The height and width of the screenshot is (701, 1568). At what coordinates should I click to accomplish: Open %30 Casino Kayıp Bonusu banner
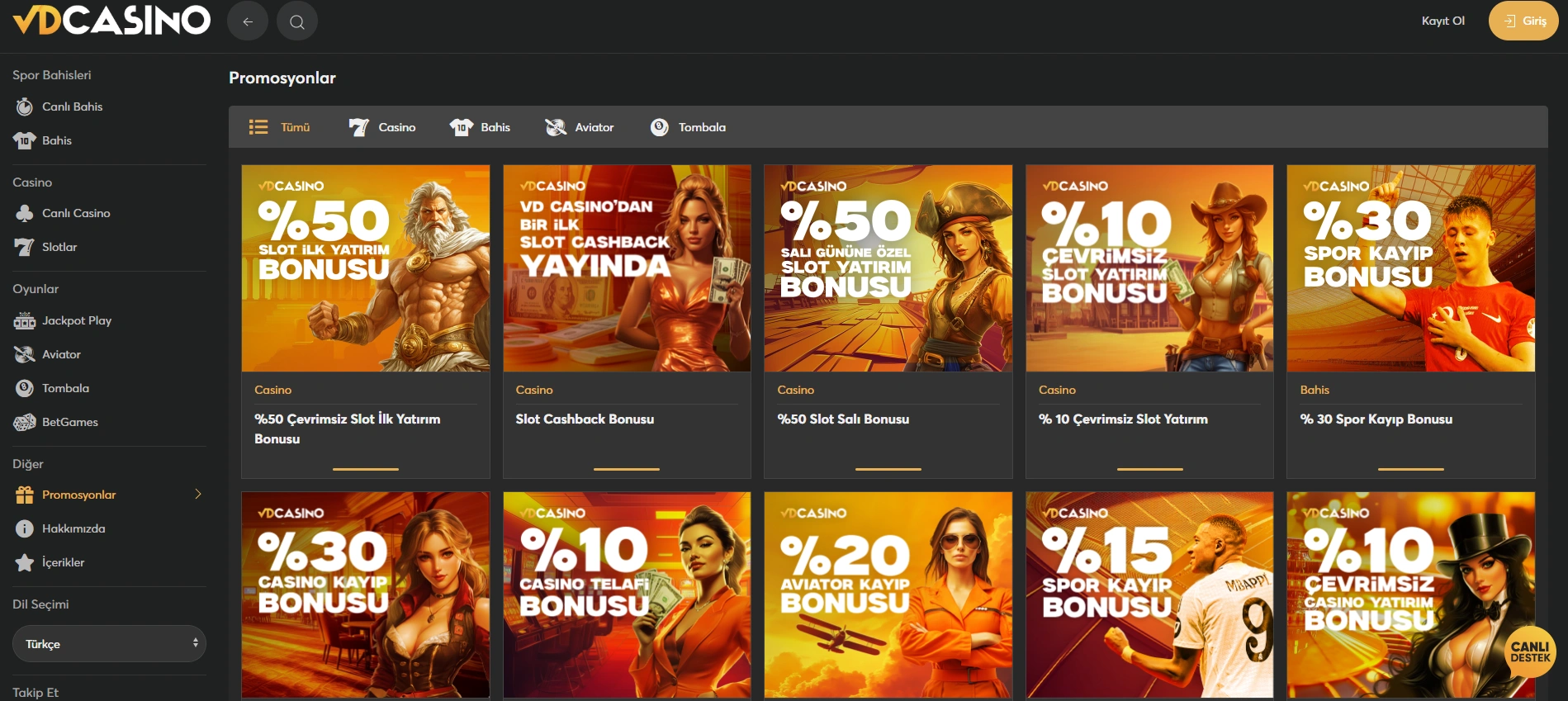click(366, 595)
